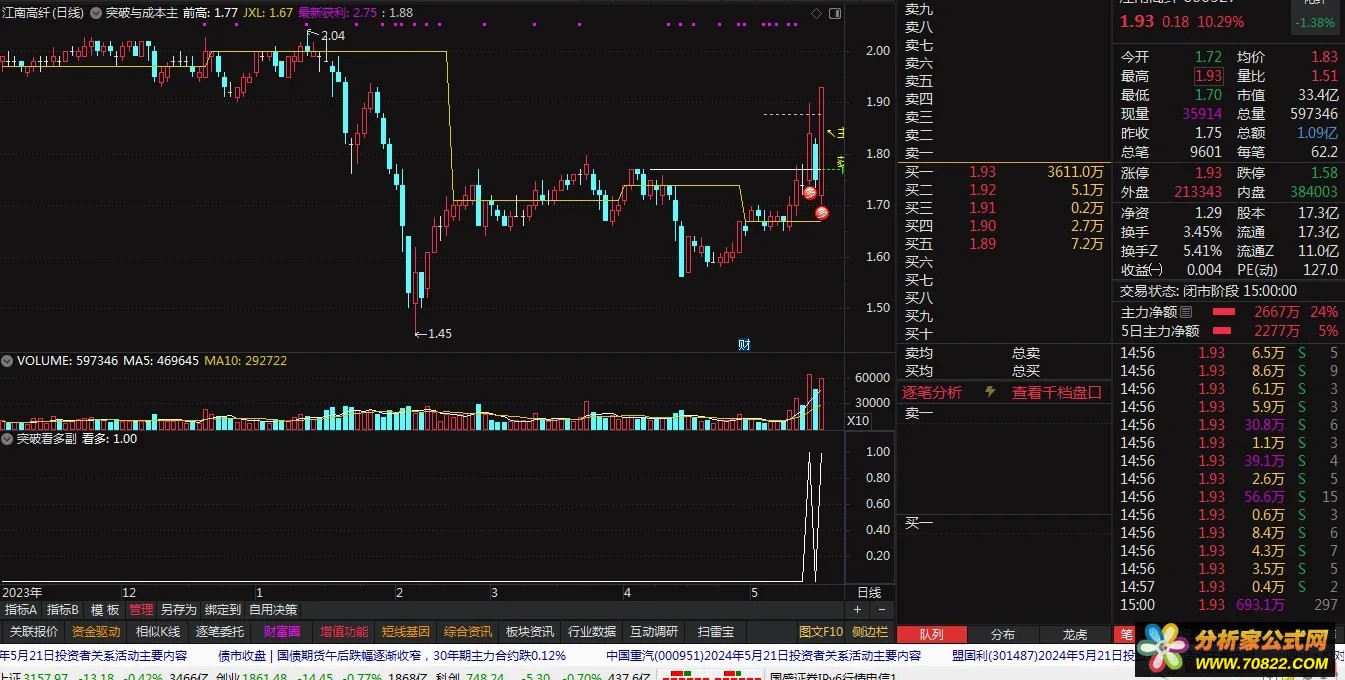The width and height of the screenshot is (1345, 680).
Task: Click the 14:57 trade row
Action: click(1229, 586)
